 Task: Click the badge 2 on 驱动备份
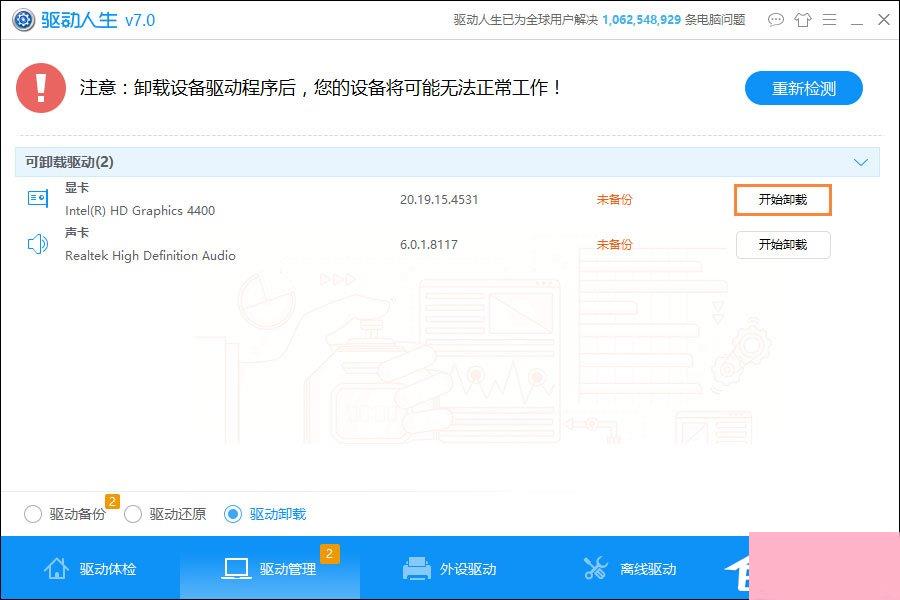pos(112,501)
